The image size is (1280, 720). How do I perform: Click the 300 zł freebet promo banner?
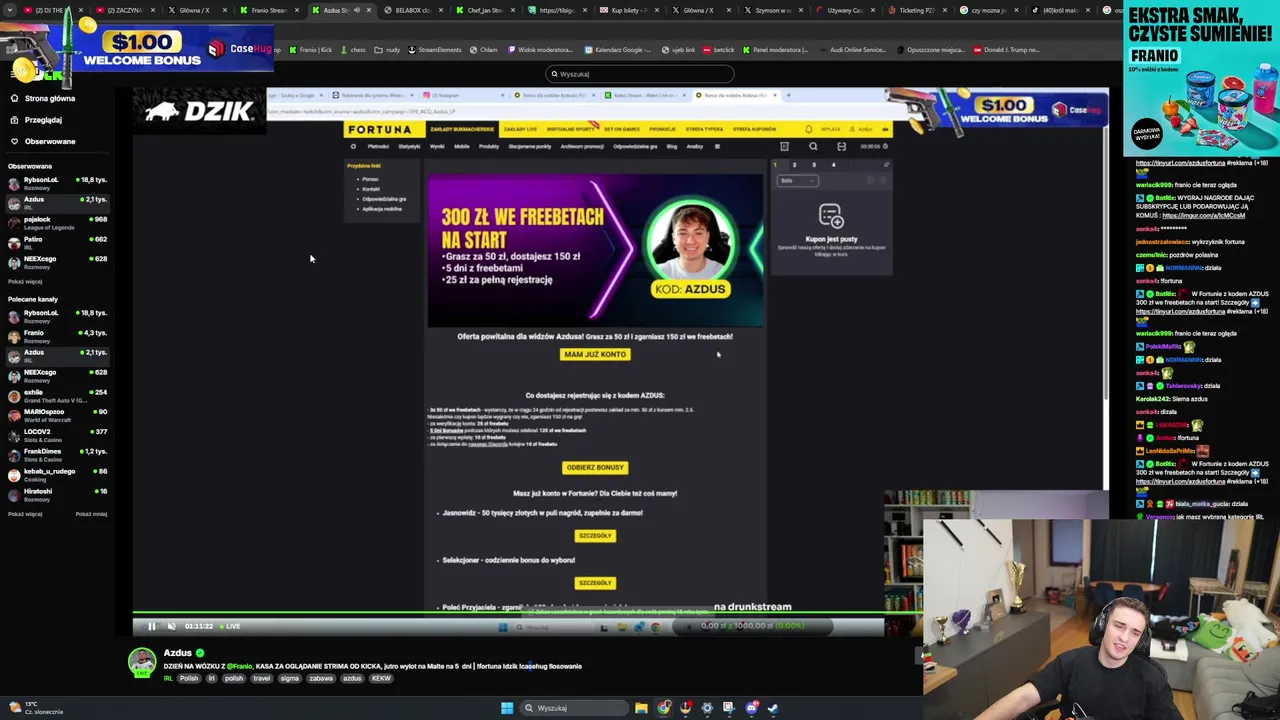595,251
